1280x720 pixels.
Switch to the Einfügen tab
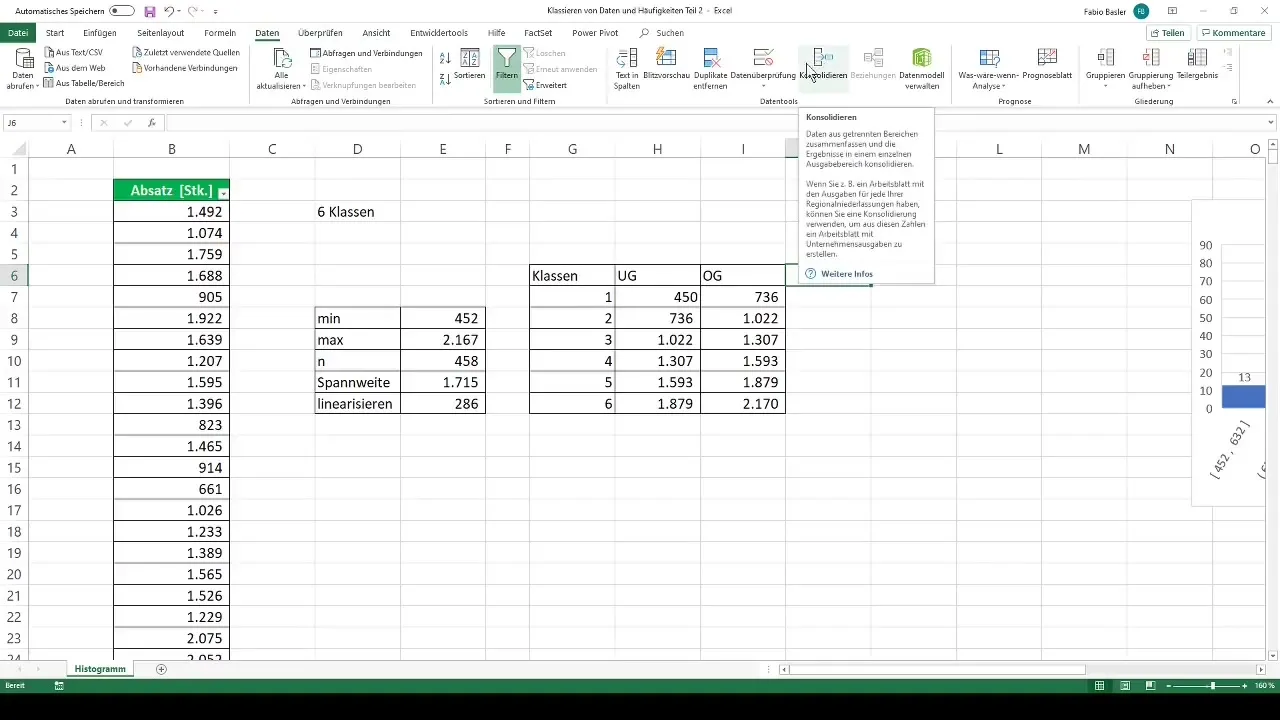pyautogui.click(x=100, y=33)
